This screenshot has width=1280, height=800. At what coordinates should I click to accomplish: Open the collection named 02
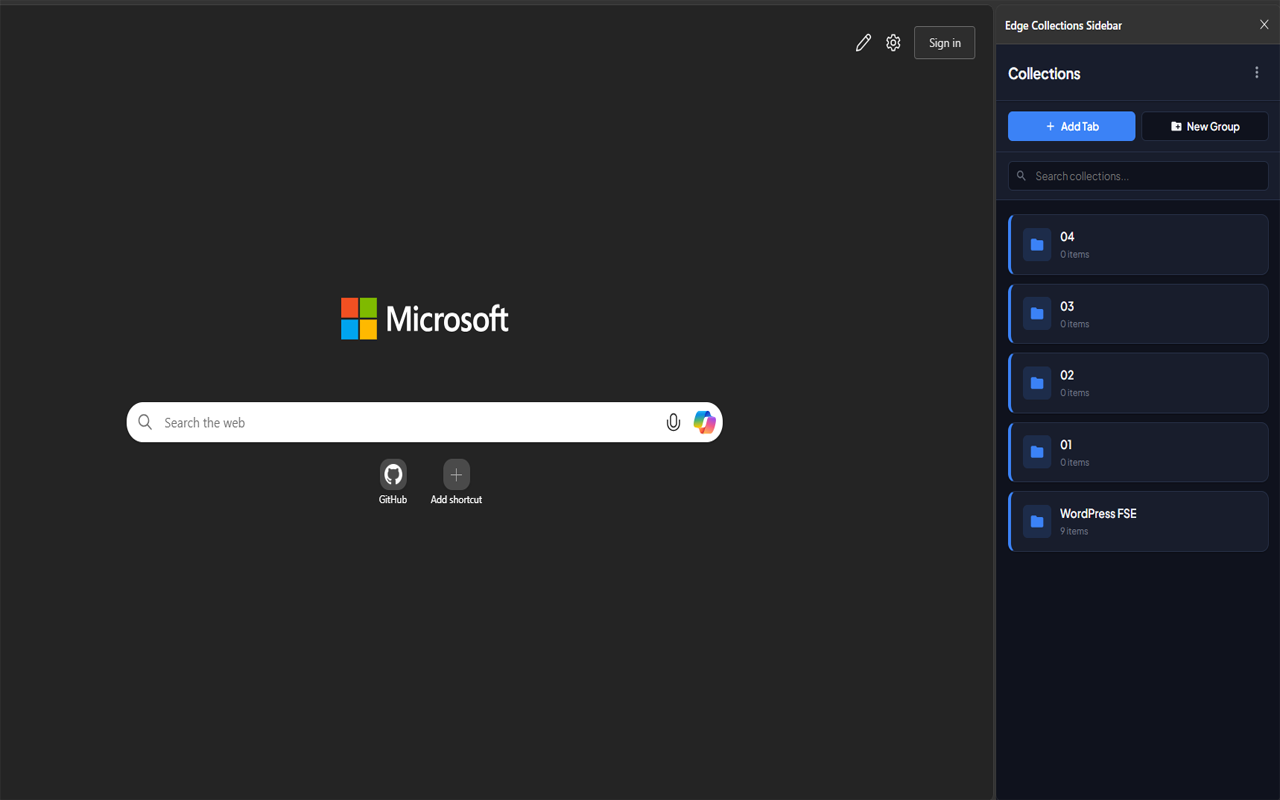(1138, 383)
